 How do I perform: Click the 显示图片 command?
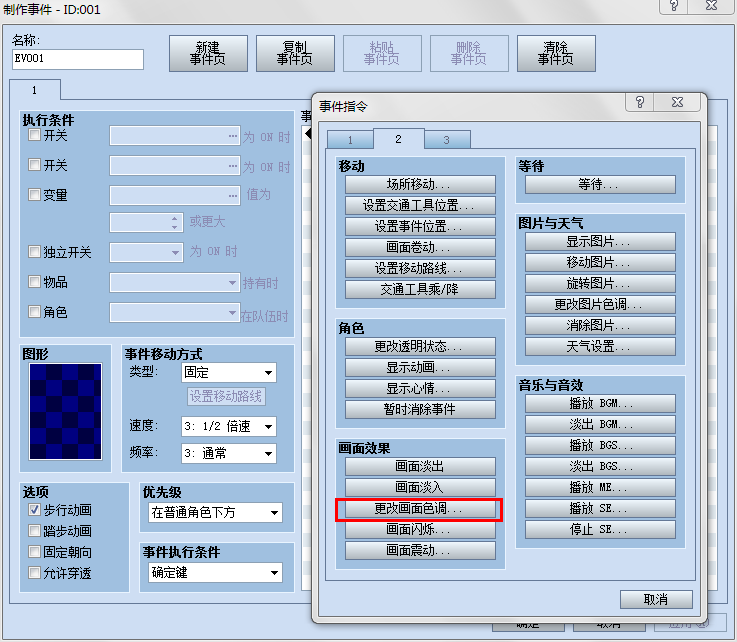pyautogui.click(x=600, y=242)
